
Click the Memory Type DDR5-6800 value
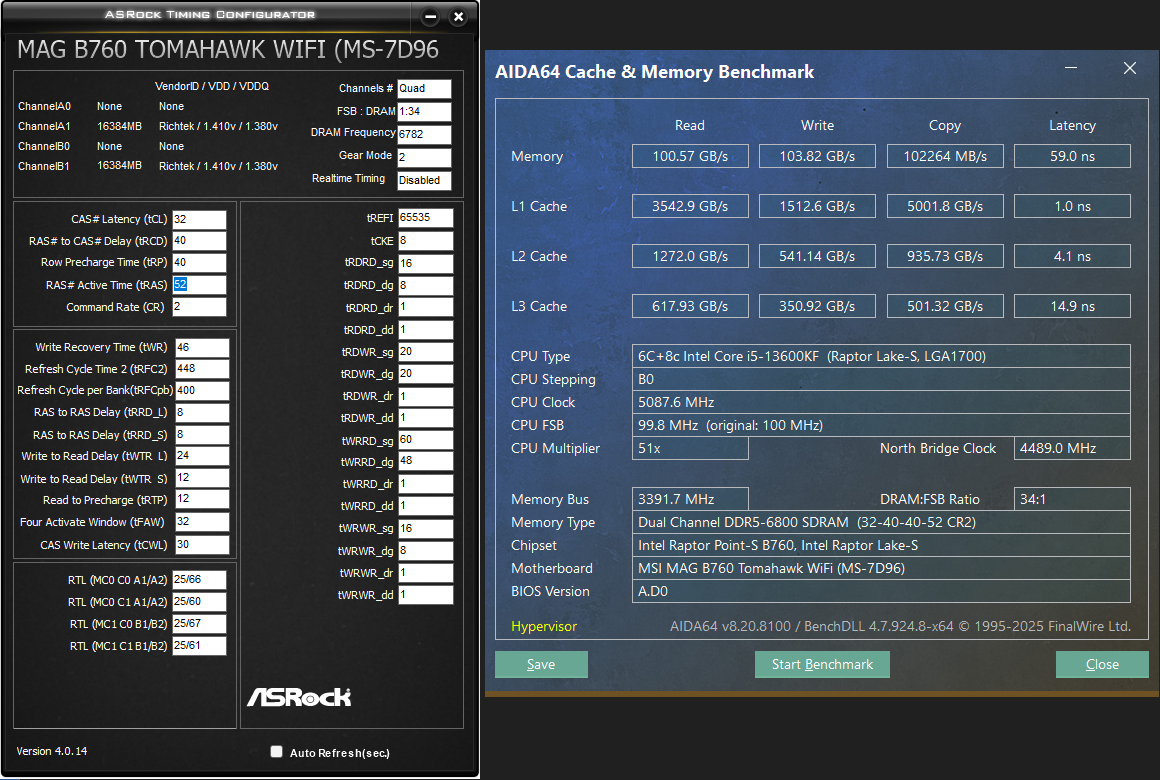point(881,522)
